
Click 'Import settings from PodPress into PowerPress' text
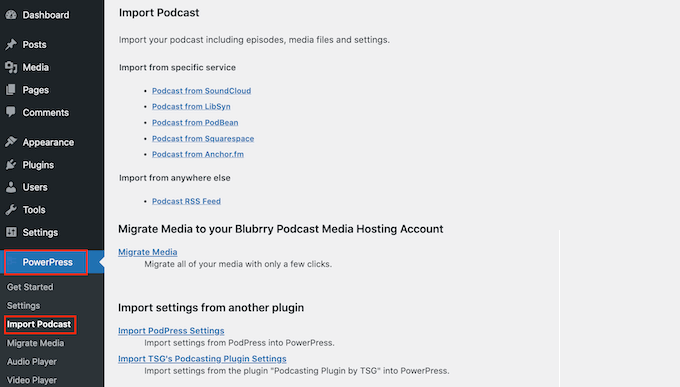[239, 343]
